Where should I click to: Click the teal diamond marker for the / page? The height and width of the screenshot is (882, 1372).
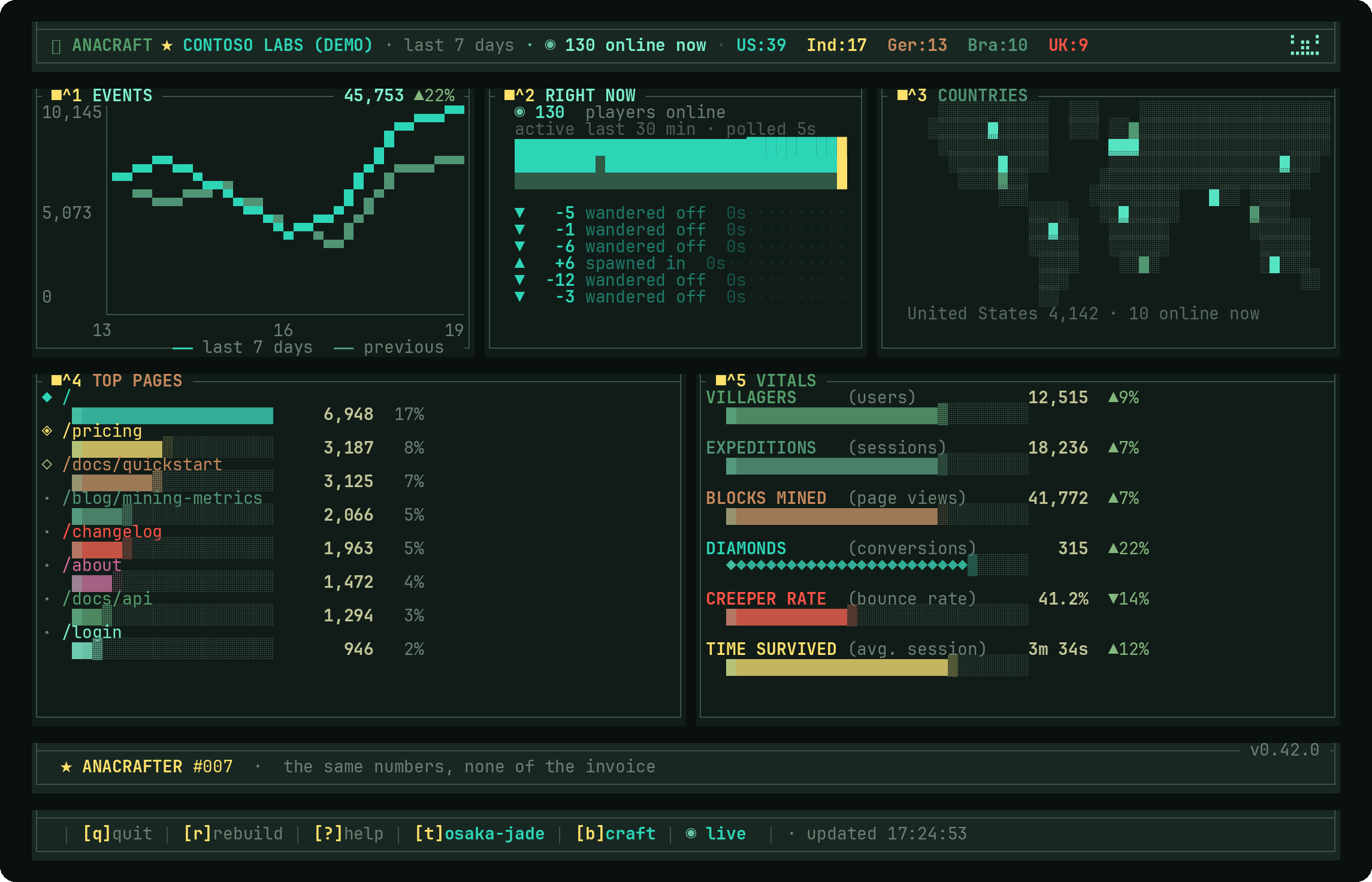pyautogui.click(x=47, y=397)
